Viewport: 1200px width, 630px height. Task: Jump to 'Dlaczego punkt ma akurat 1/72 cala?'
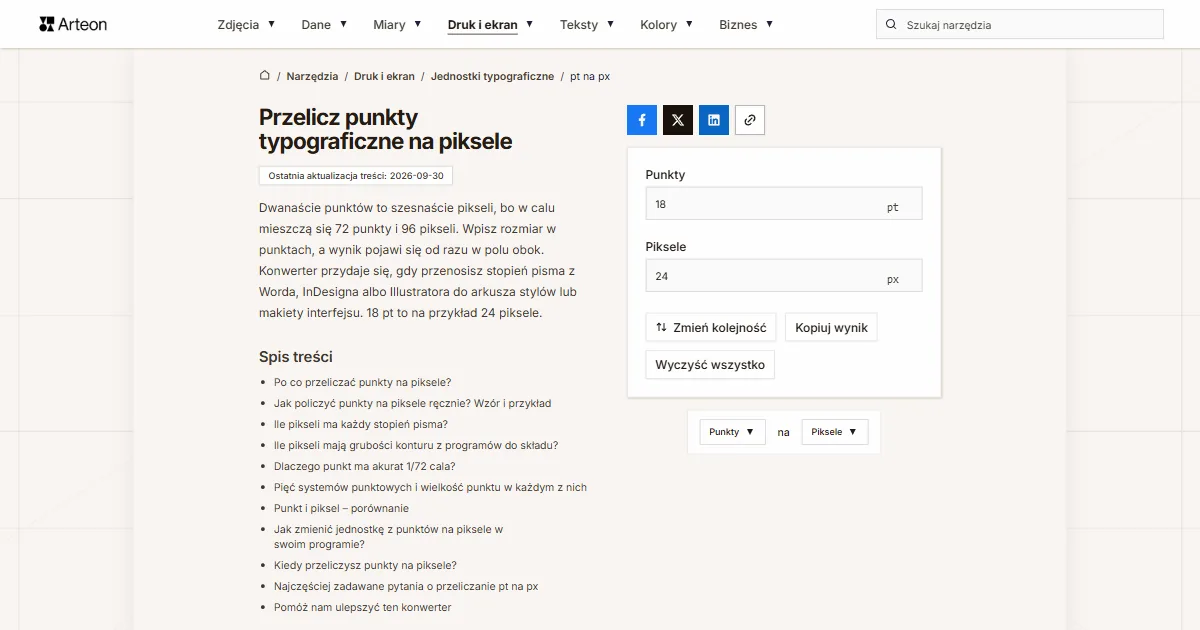(364, 466)
